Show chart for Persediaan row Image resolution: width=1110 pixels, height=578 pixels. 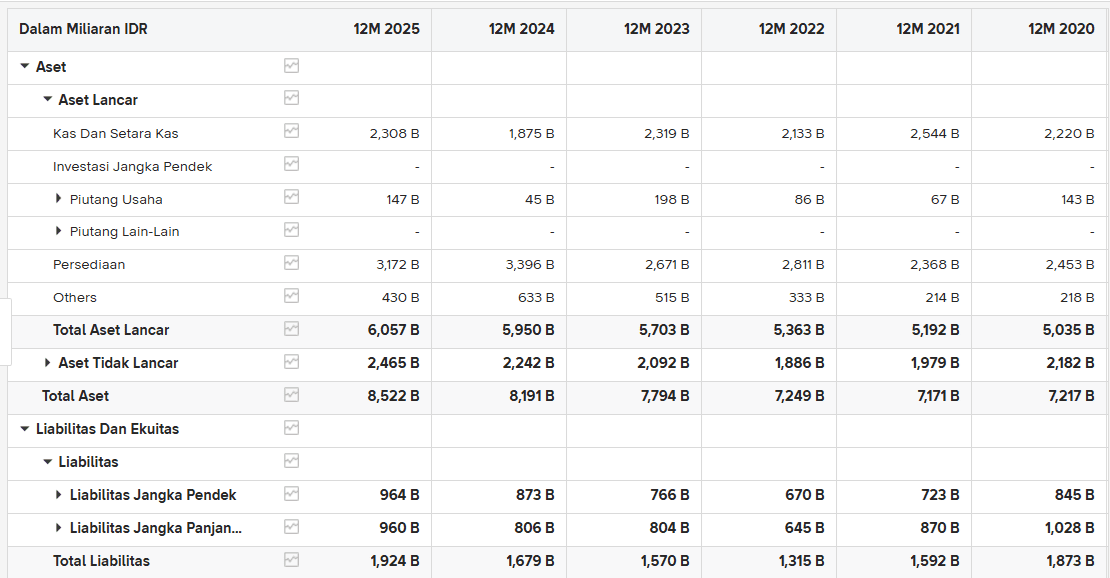point(291,263)
